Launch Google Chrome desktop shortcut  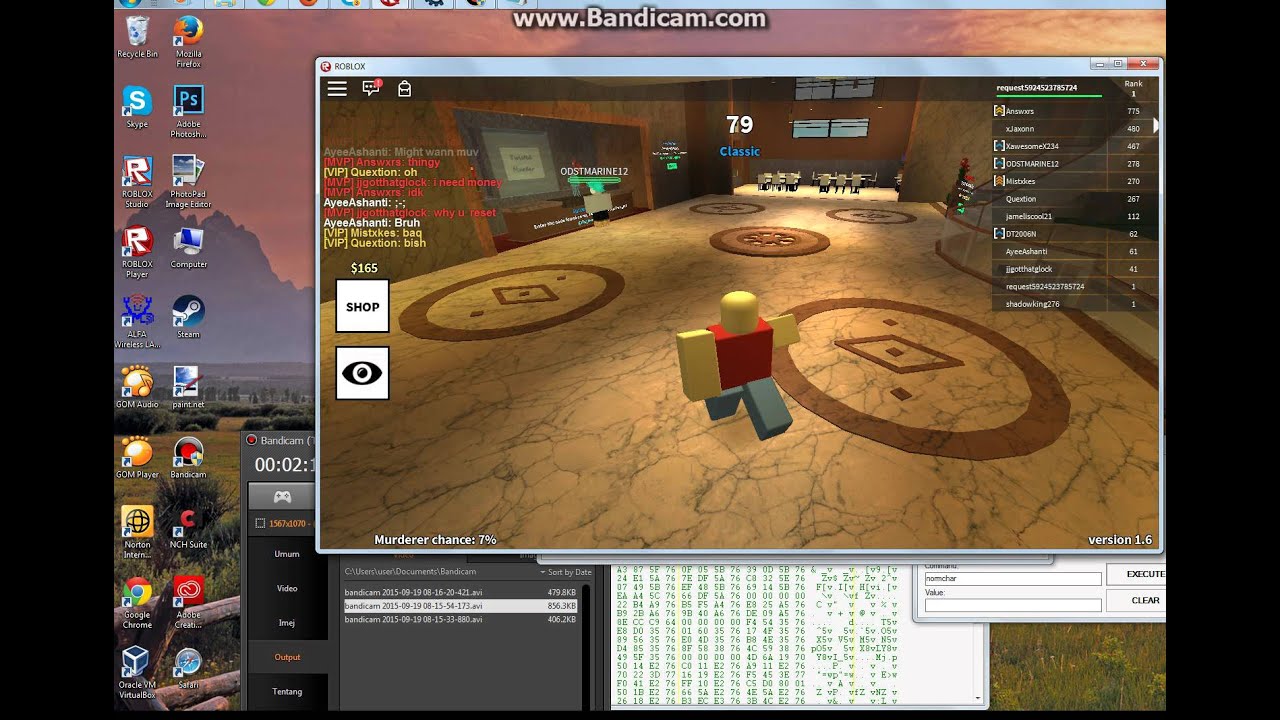[x=137, y=602]
